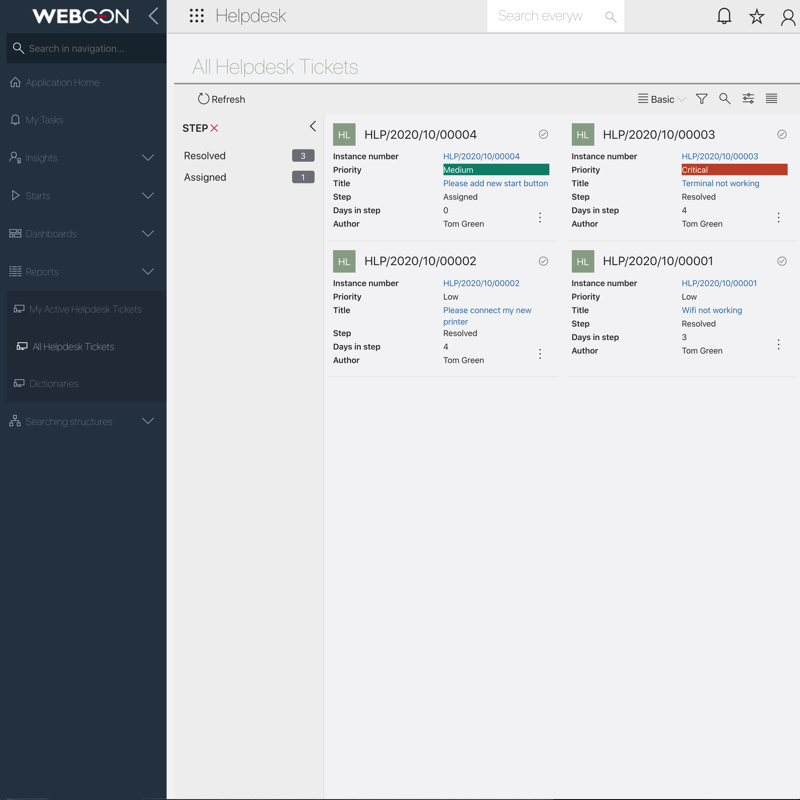Click the list layout icon at far right
The width and height of the screenshot is (800, 800).
tap(771, 99)
